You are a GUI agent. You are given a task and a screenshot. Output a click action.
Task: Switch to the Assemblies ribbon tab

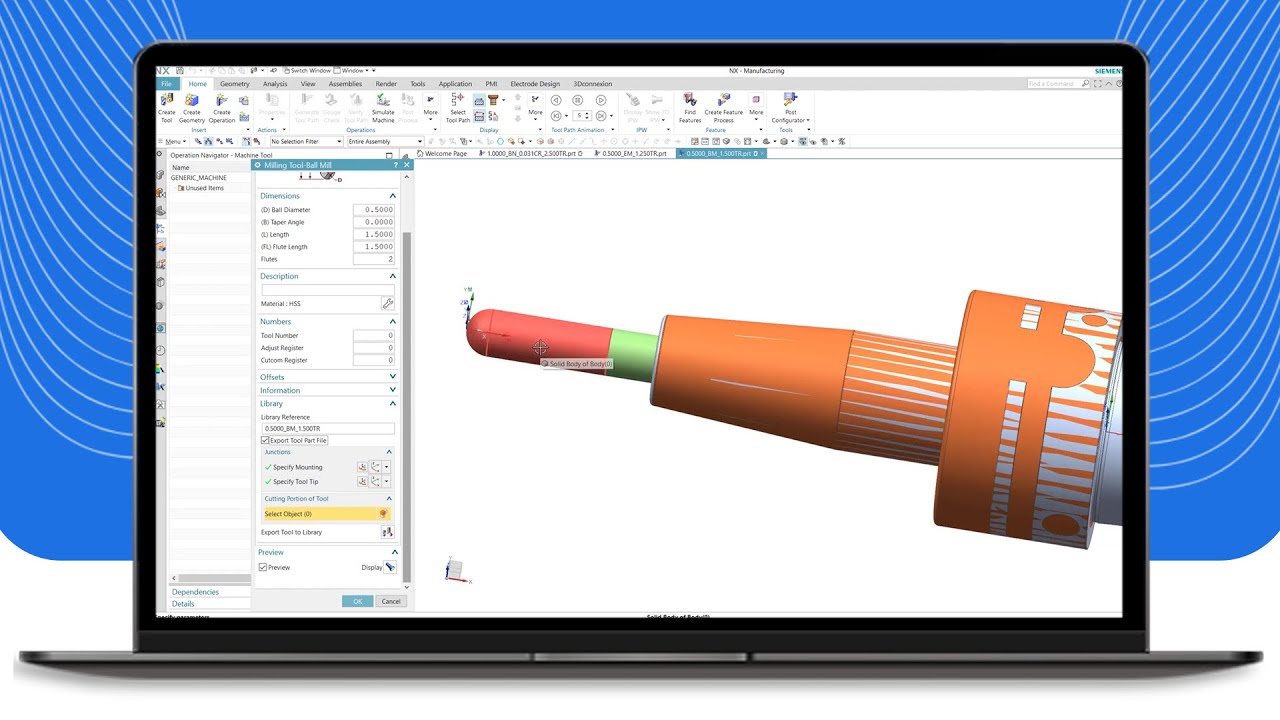pyautogui.click(x=345, y=84)
